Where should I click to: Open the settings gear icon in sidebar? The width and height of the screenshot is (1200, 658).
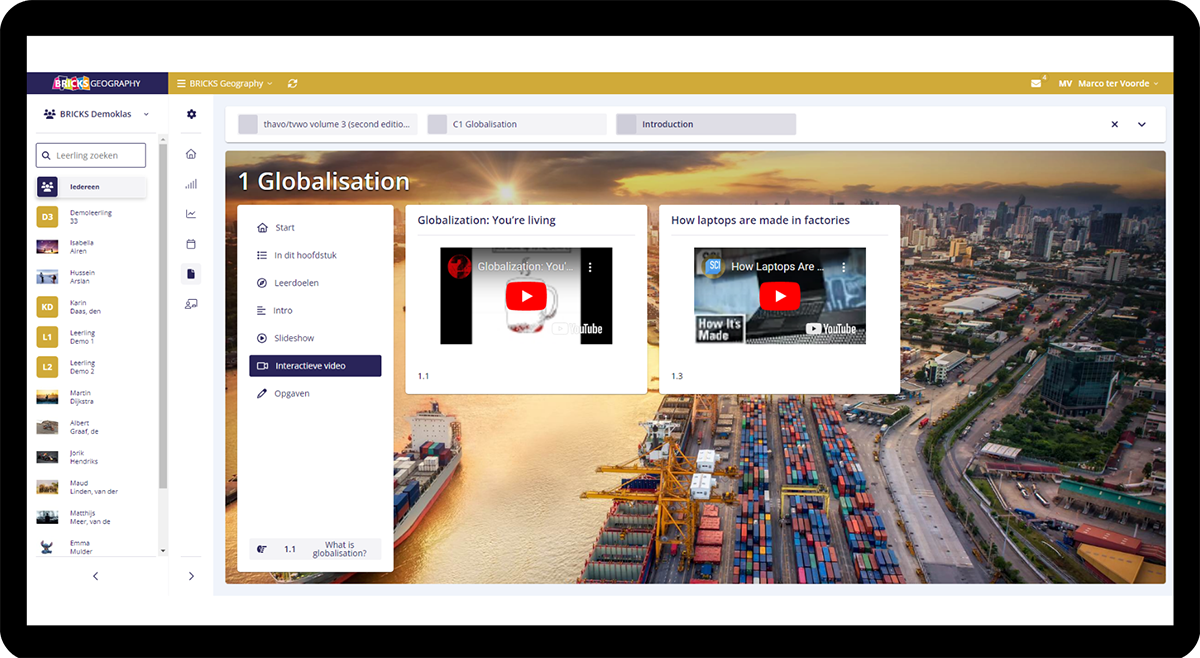pos(191,114)
